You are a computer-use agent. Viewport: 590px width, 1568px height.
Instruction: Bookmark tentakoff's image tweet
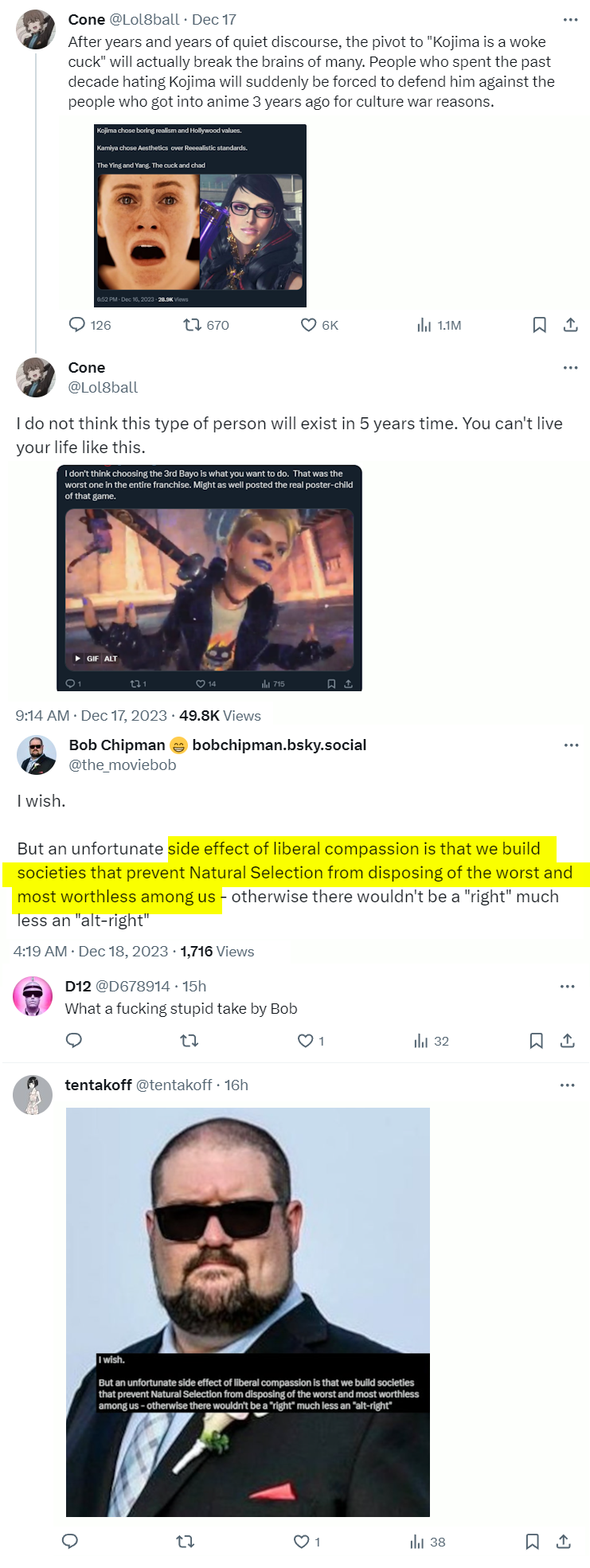pyautogui.click(x=532, y=1542)
